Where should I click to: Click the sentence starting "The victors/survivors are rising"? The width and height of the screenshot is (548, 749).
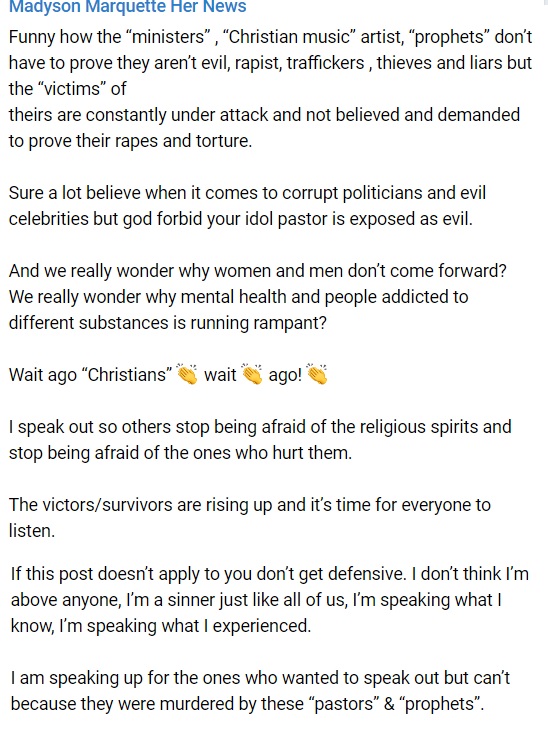click(x=249, y=517)
